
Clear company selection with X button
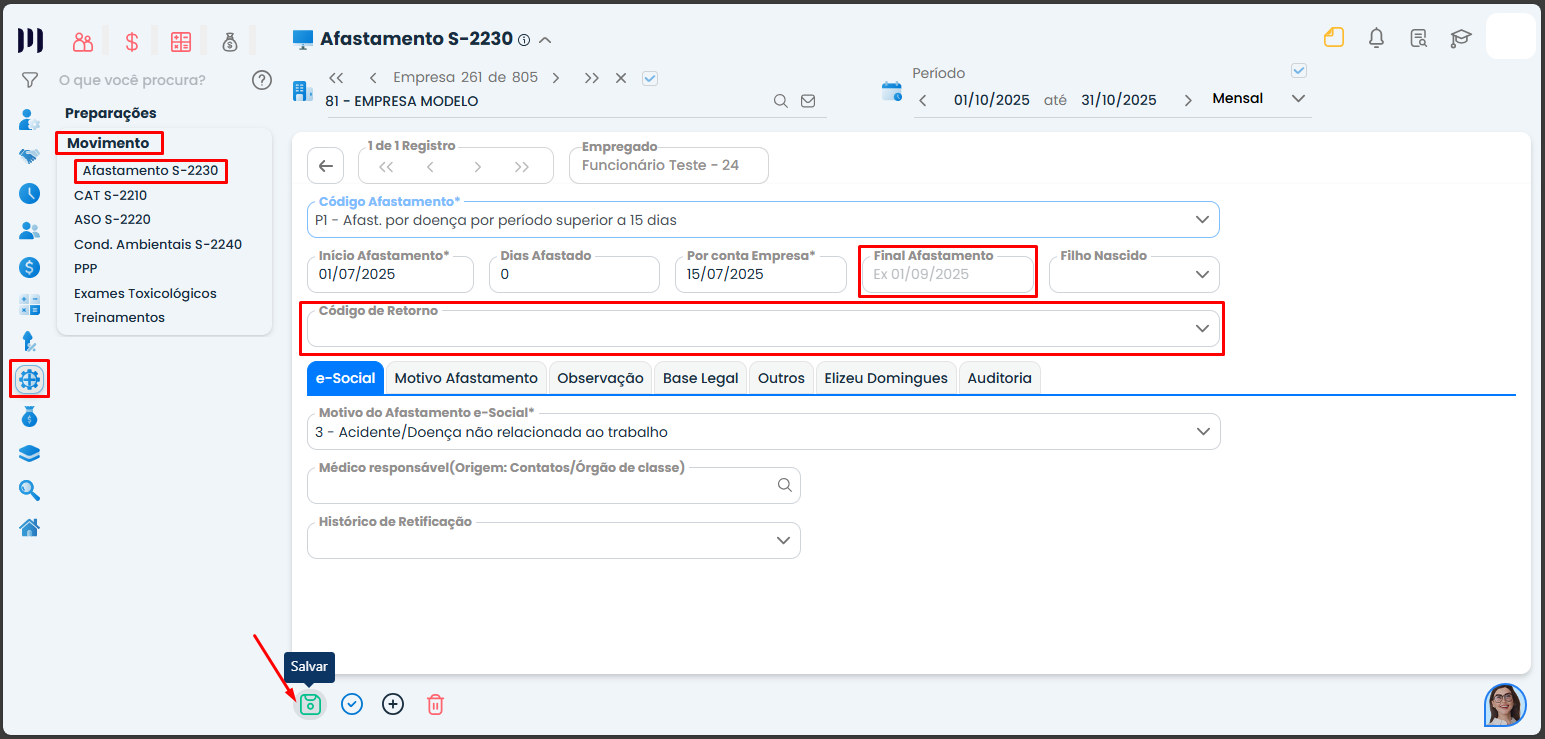(621, 78)
